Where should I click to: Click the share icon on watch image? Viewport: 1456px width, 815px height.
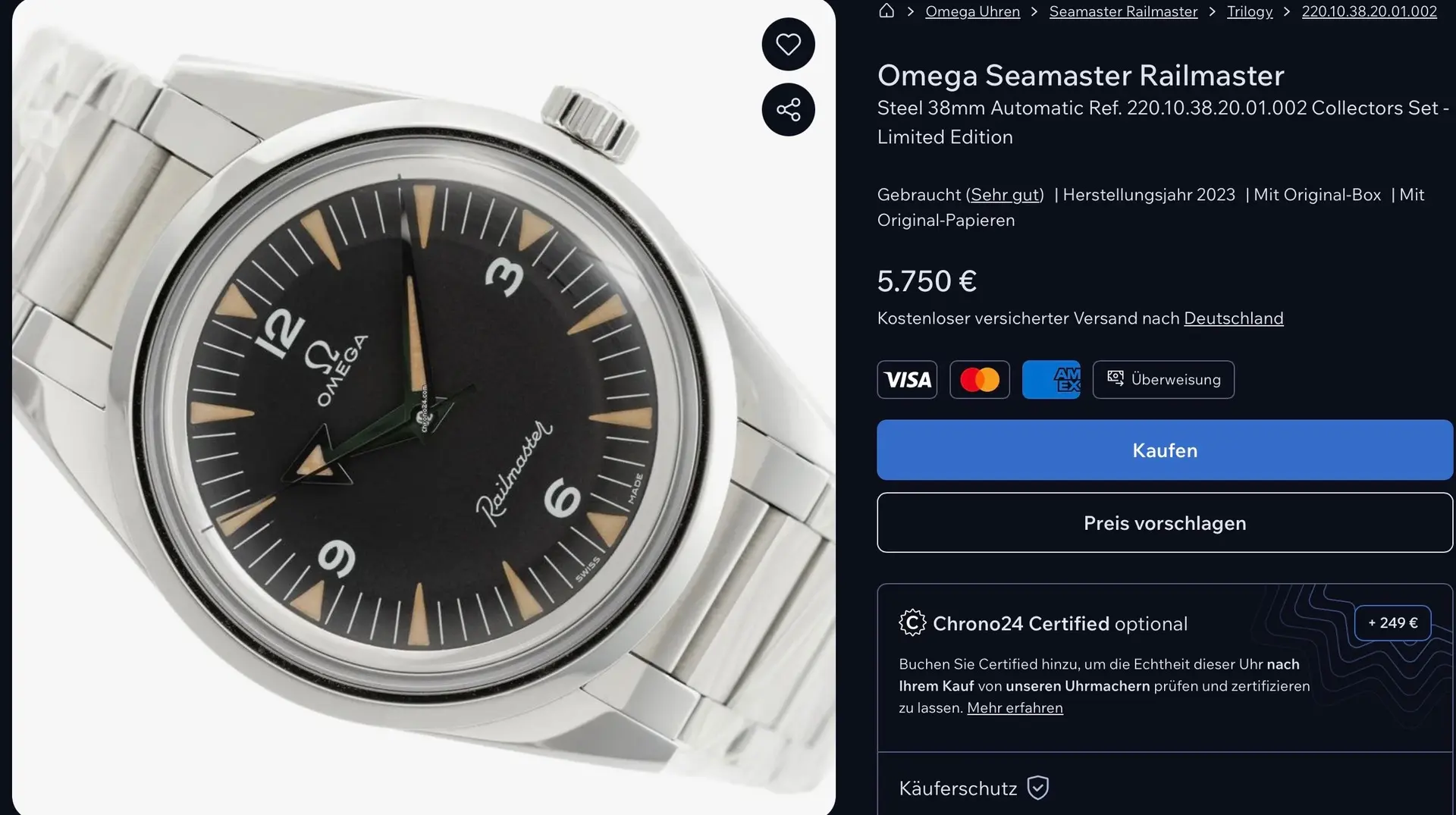[x=788, y=109]
